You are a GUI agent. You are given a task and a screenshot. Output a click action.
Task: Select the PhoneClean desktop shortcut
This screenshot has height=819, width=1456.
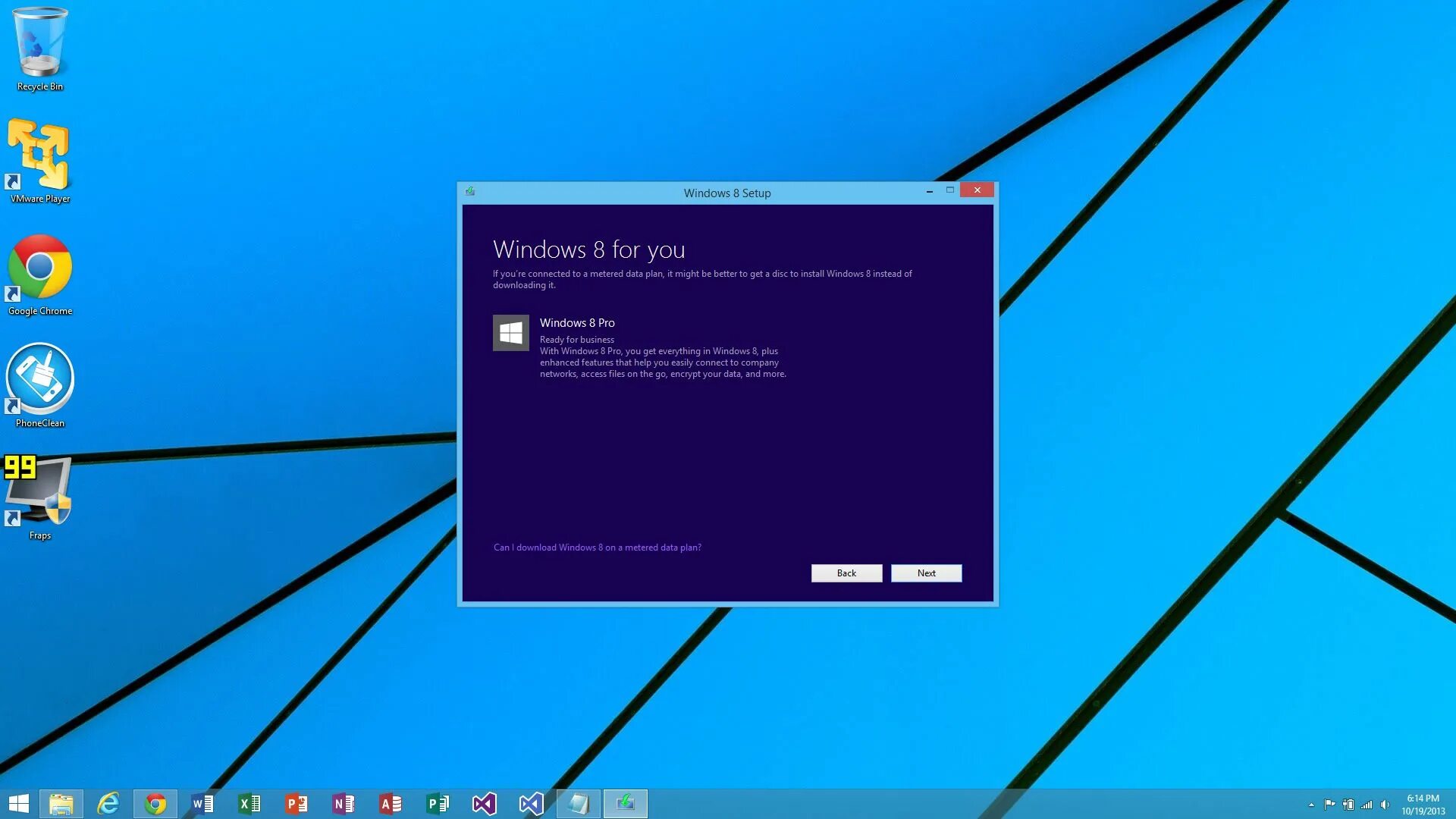point(39,385)
